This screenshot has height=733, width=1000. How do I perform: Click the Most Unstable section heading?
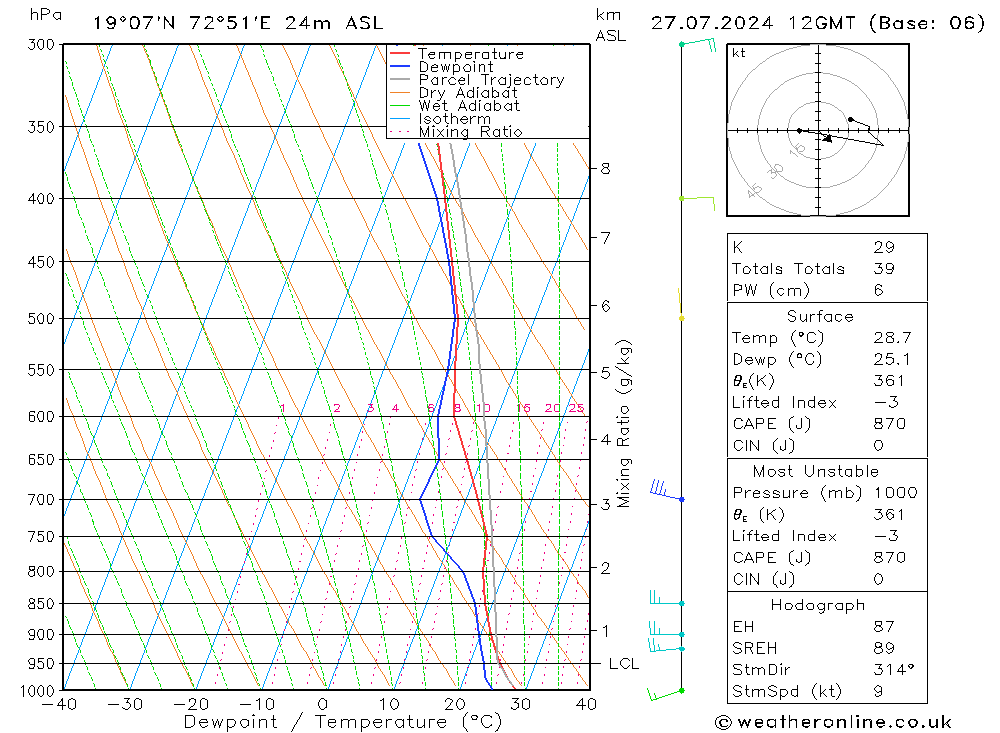[x=816, y=471]
